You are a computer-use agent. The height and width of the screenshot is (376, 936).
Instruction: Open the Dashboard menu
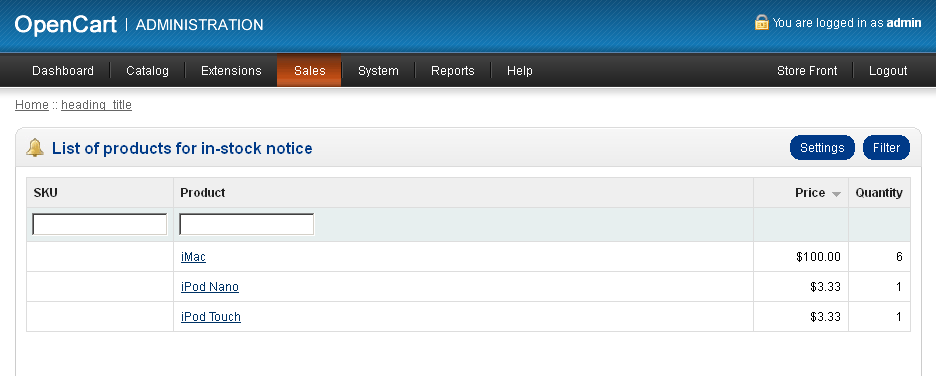(63, 70)
